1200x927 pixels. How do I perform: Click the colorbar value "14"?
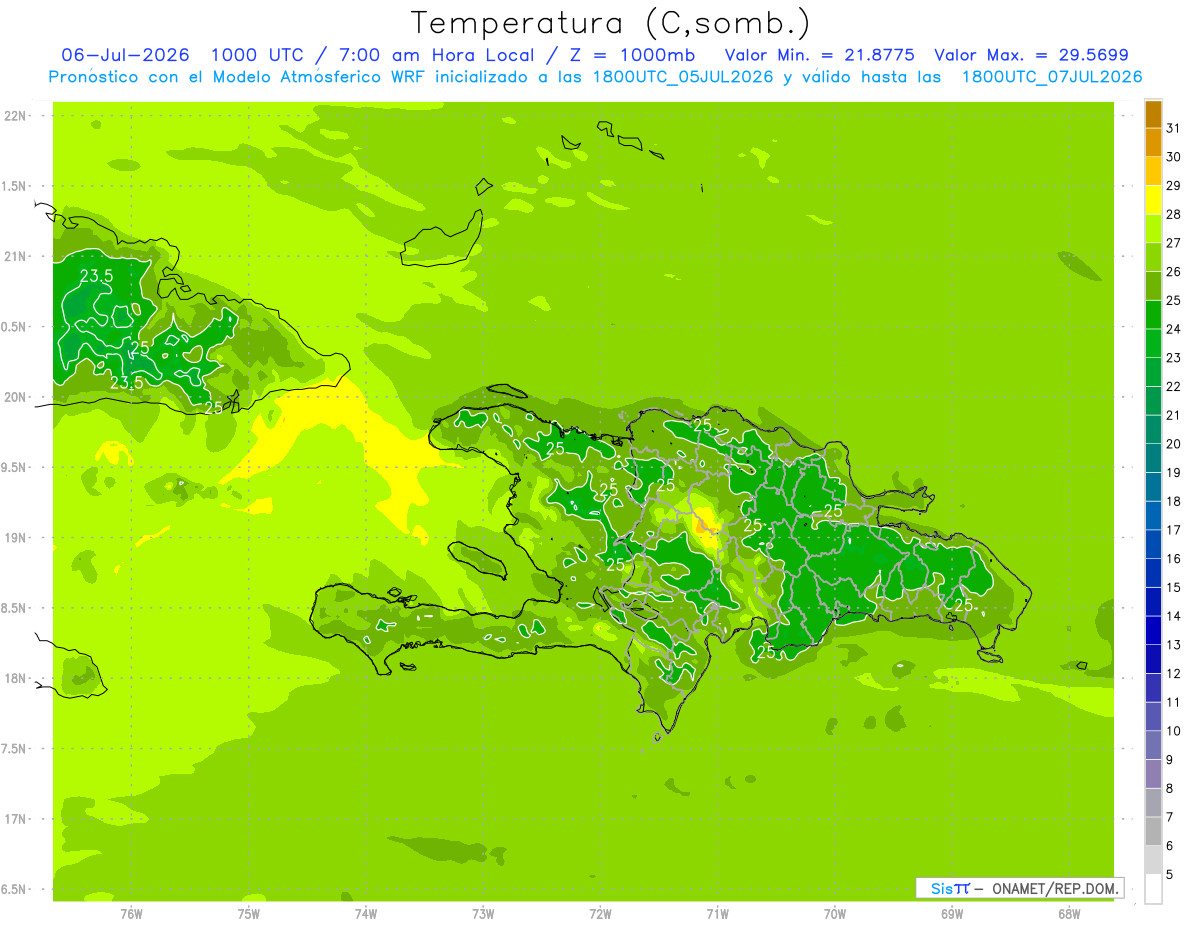(1174, 616)
